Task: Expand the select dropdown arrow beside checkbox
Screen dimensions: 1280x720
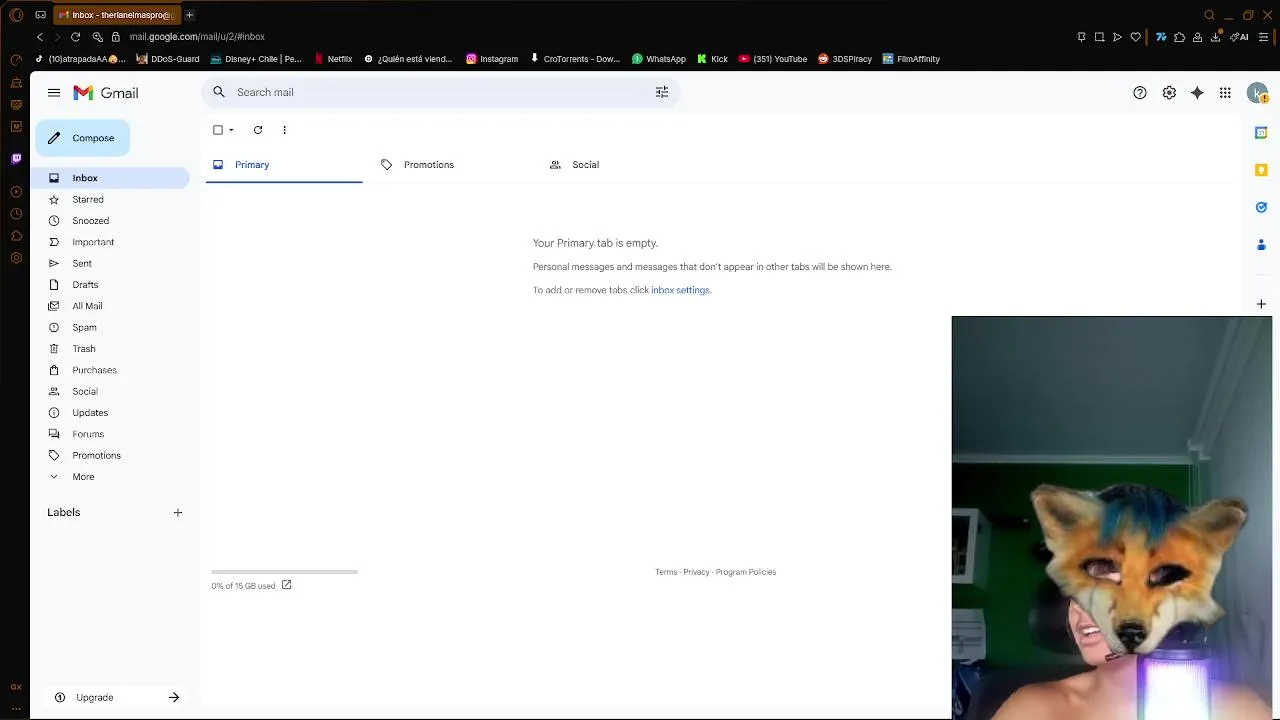Action: point(231,130)
